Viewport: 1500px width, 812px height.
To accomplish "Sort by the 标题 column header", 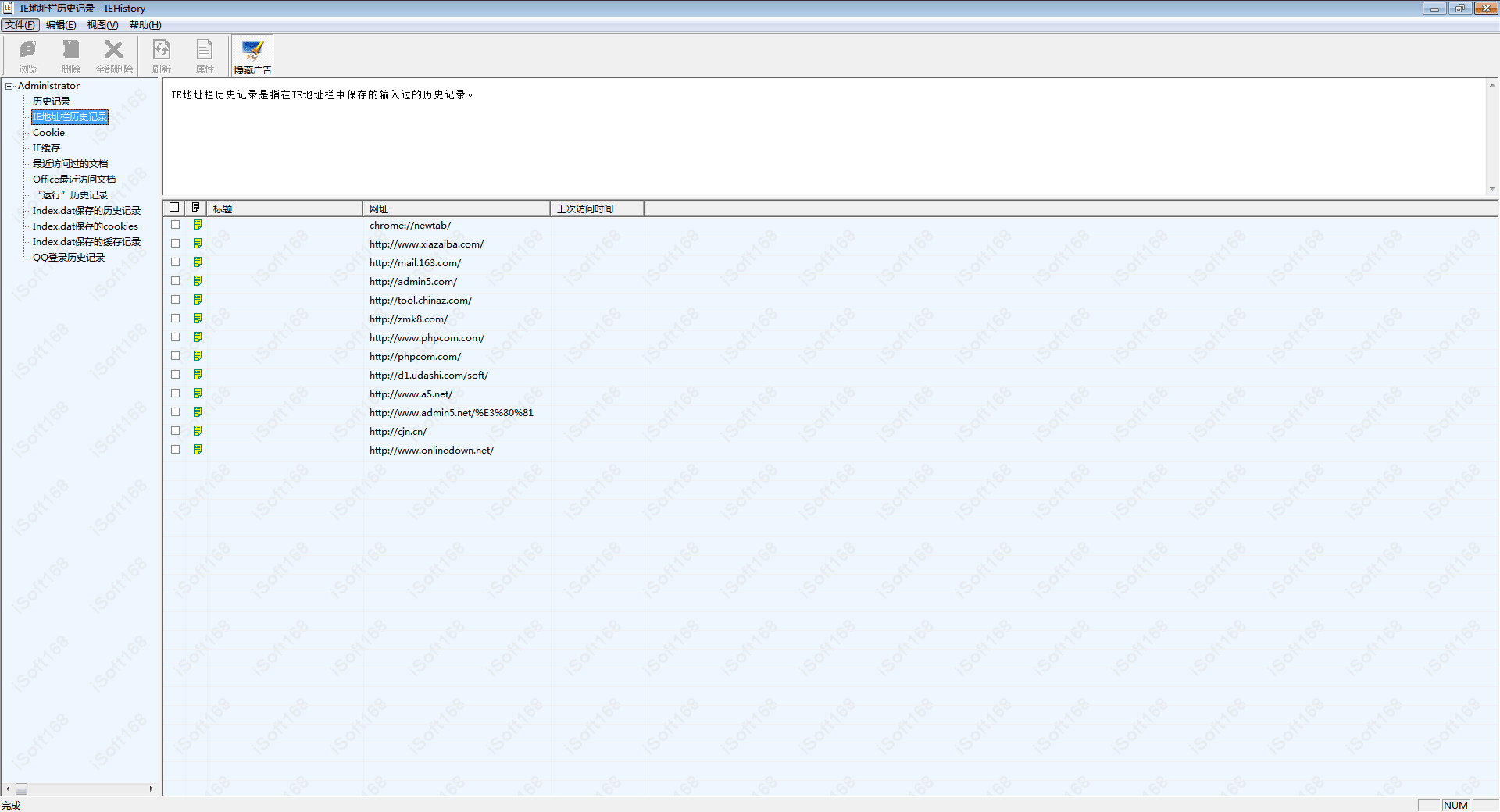I will tap(284, 208).
